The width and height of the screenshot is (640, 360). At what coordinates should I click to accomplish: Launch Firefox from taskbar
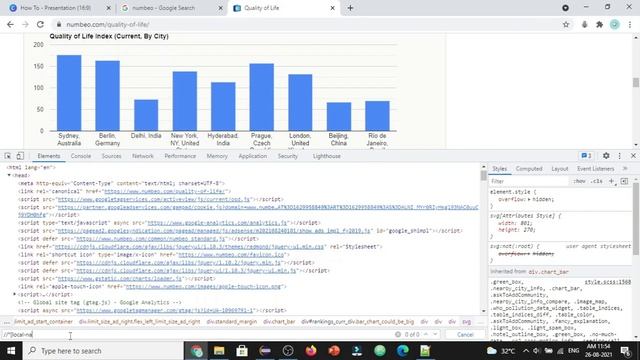pyautogui.click(x=311, y=351)
